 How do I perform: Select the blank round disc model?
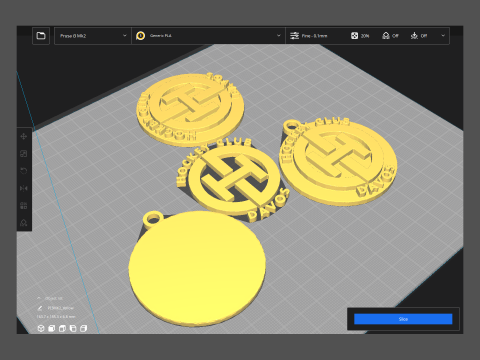pyautogui.click(x=197, y=269)
